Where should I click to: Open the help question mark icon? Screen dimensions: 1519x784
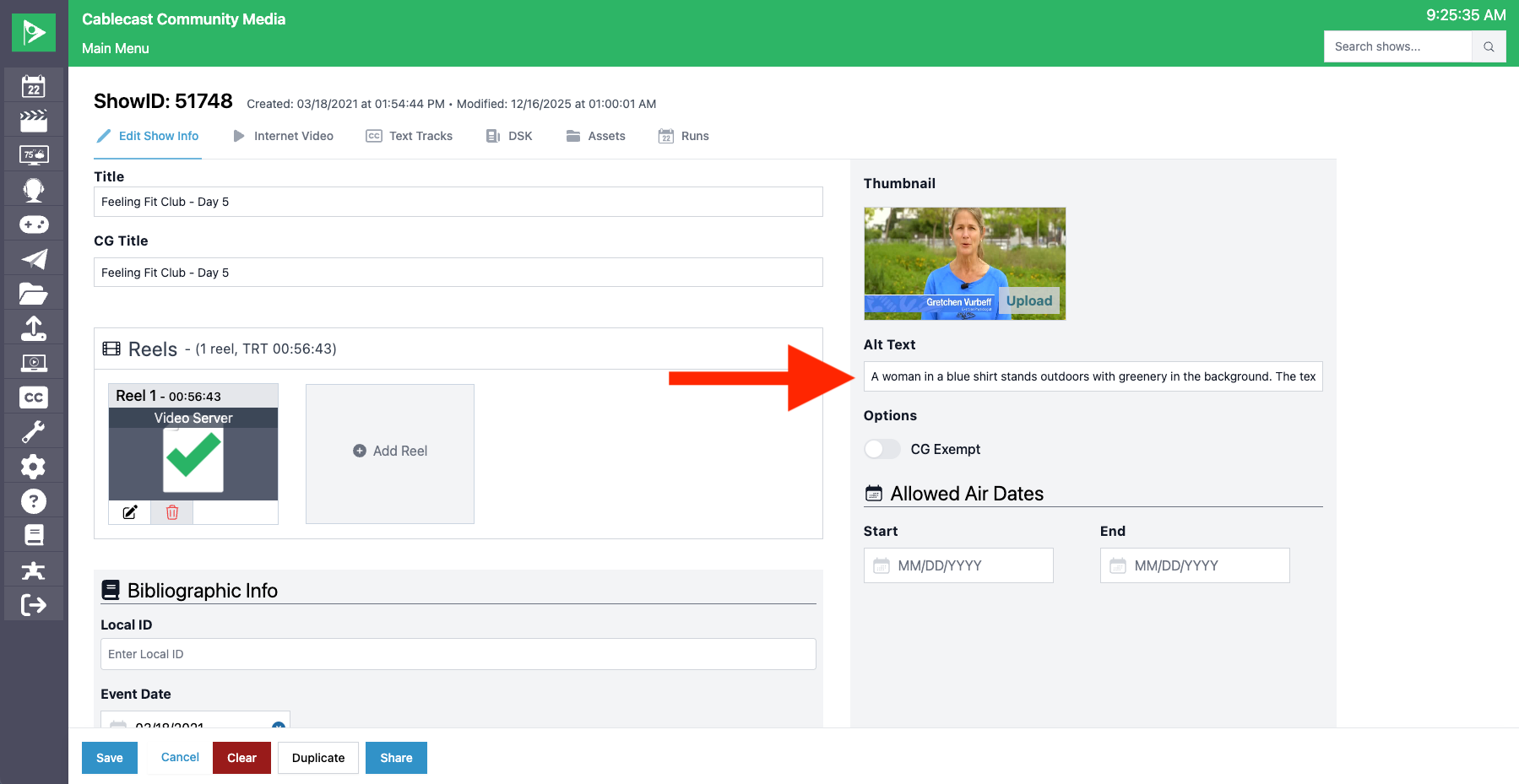[x=34, y=501]
